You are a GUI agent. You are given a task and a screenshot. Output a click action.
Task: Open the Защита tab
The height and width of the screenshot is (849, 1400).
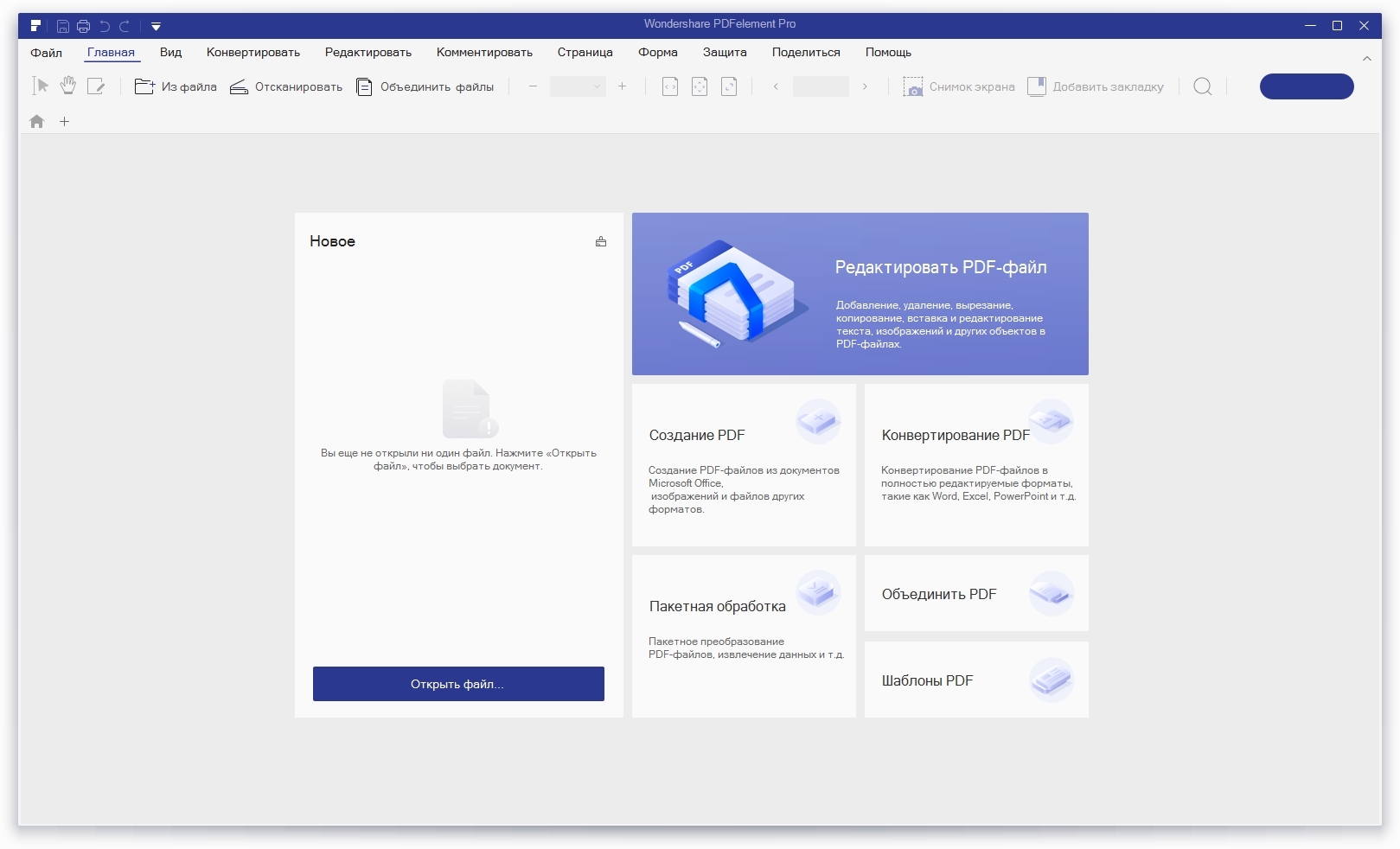tap(725, 53)
